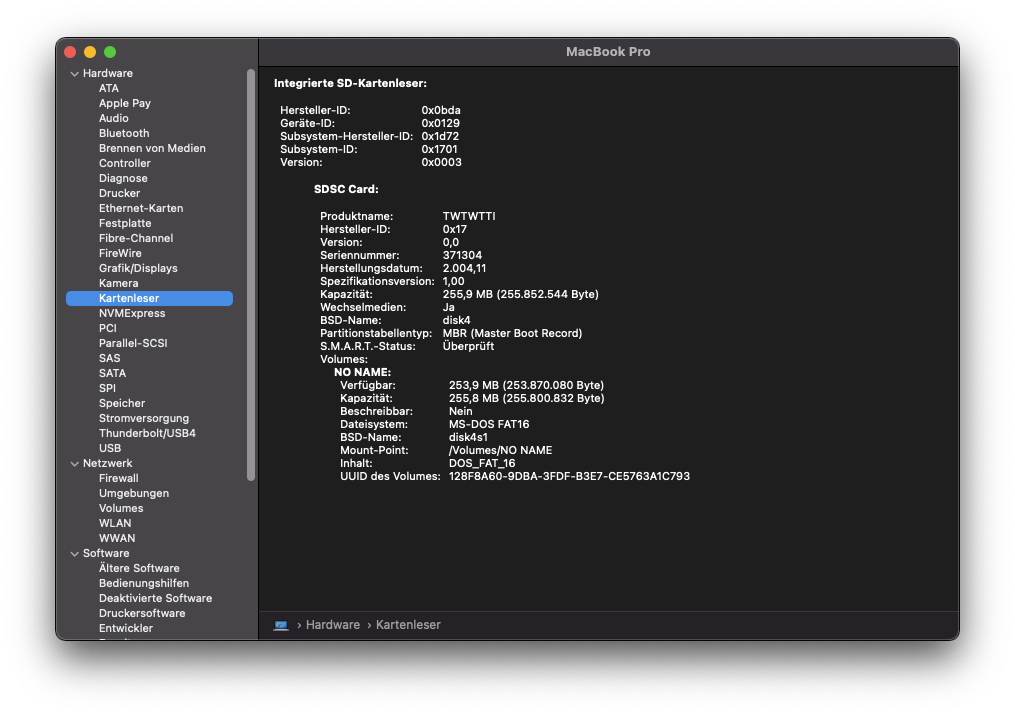1015x714 pixels.
Task: Click the computer icon in path bar
Action: click(x=281, y=625)
